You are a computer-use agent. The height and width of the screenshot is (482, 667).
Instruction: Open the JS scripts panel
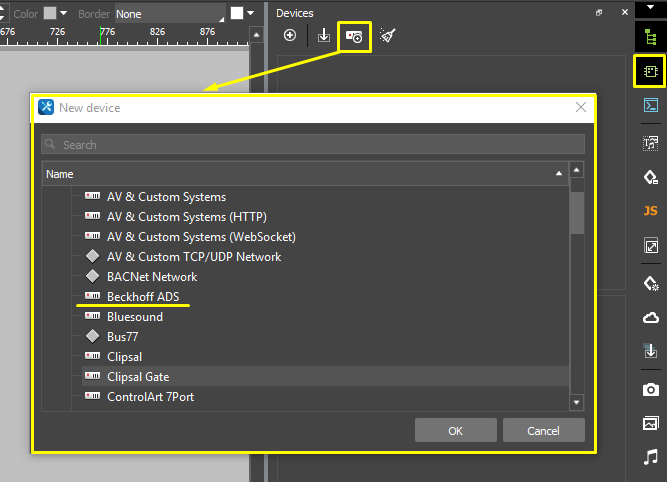pos(650,211)
